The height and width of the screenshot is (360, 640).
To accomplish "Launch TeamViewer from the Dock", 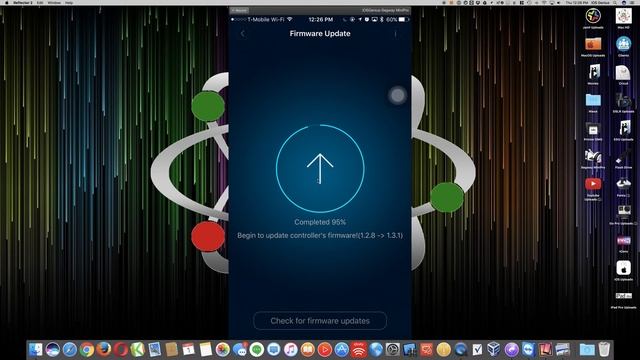I will [x=528, y=350].
